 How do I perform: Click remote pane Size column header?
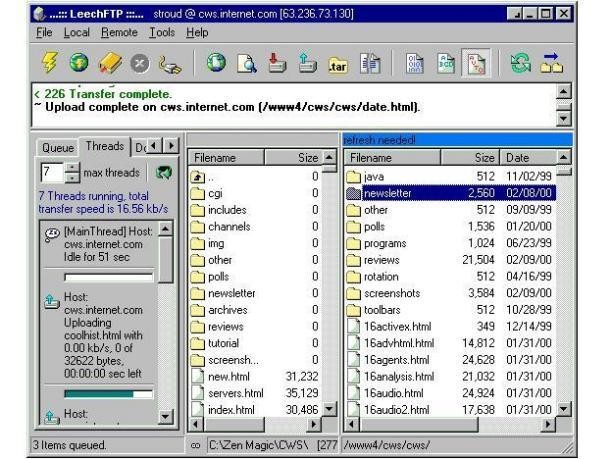click(470, 158)
